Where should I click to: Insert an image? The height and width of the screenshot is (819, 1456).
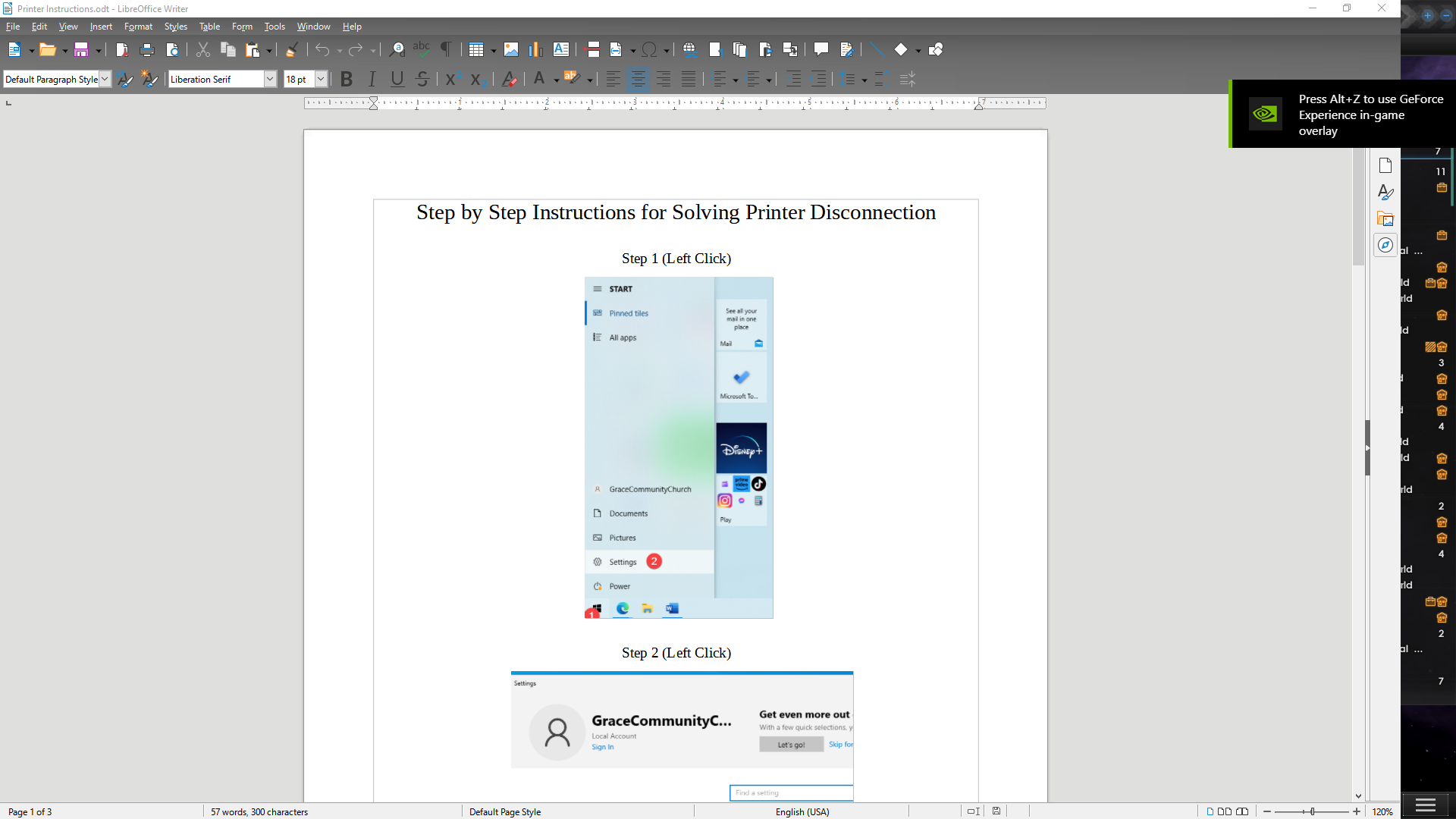511,50
